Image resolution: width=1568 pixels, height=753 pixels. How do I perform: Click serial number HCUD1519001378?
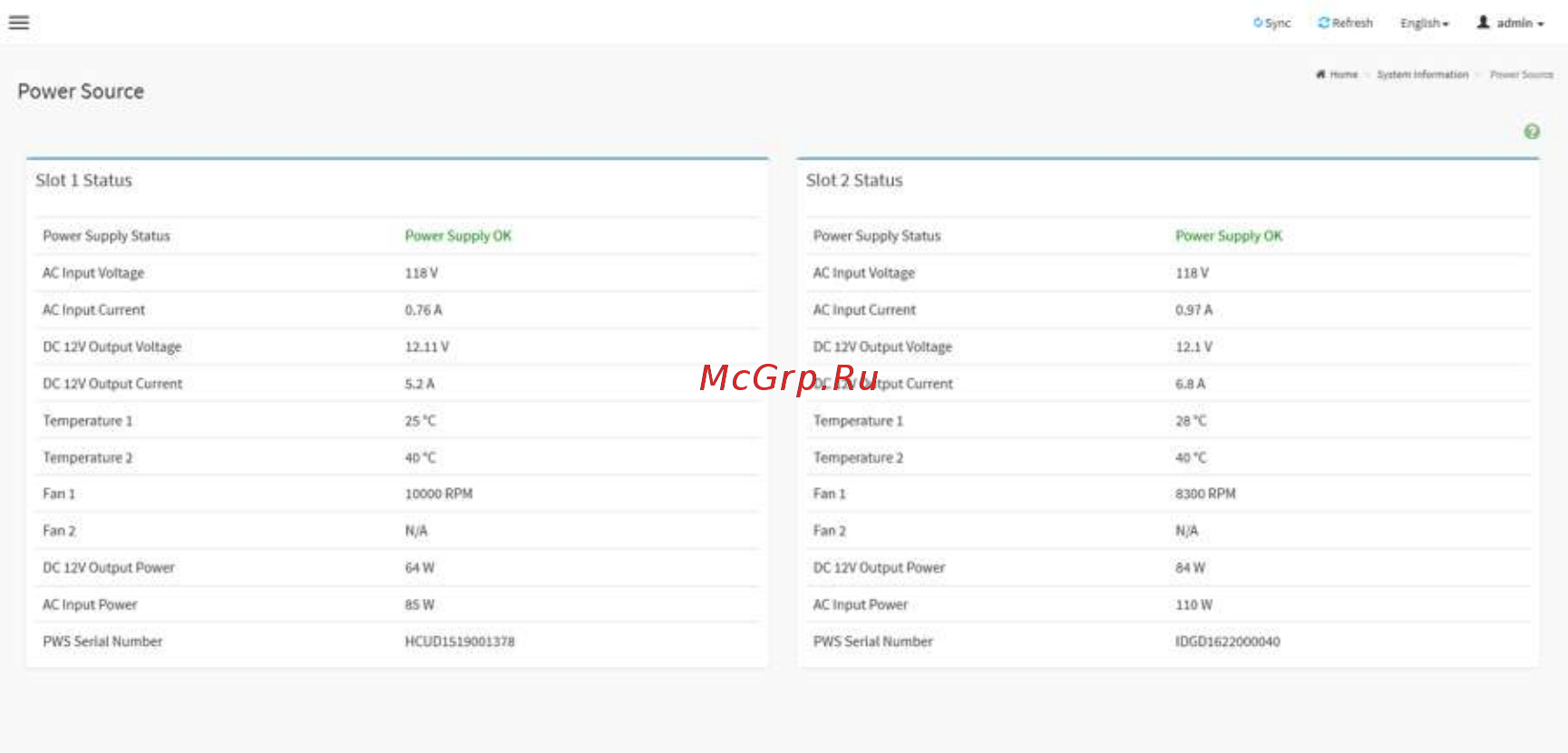pos(460,641)
